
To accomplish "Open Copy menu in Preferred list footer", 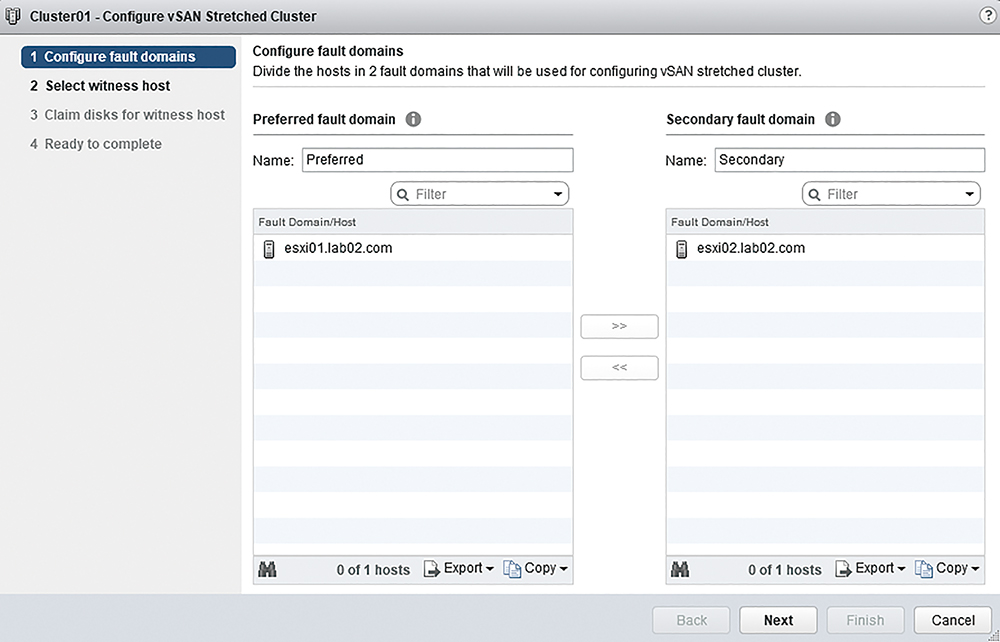I will [536, 568].
